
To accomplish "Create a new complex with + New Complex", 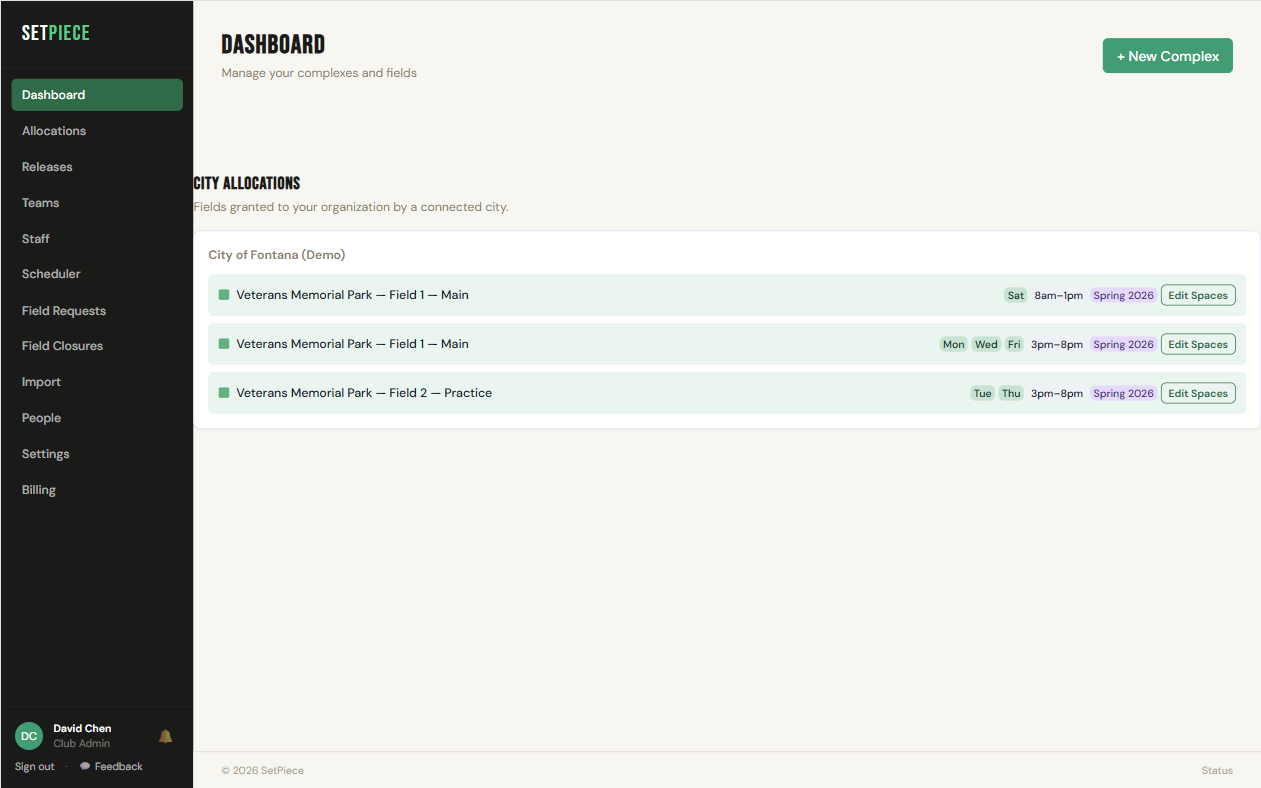I will click(1167, 56).
